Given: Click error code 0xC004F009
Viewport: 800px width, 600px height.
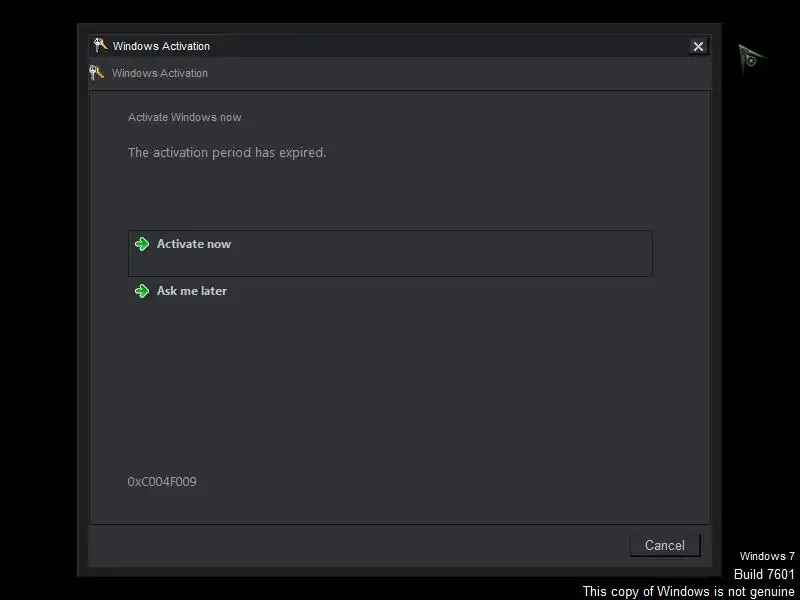Looking at the screenshot, I should point(162,482).
